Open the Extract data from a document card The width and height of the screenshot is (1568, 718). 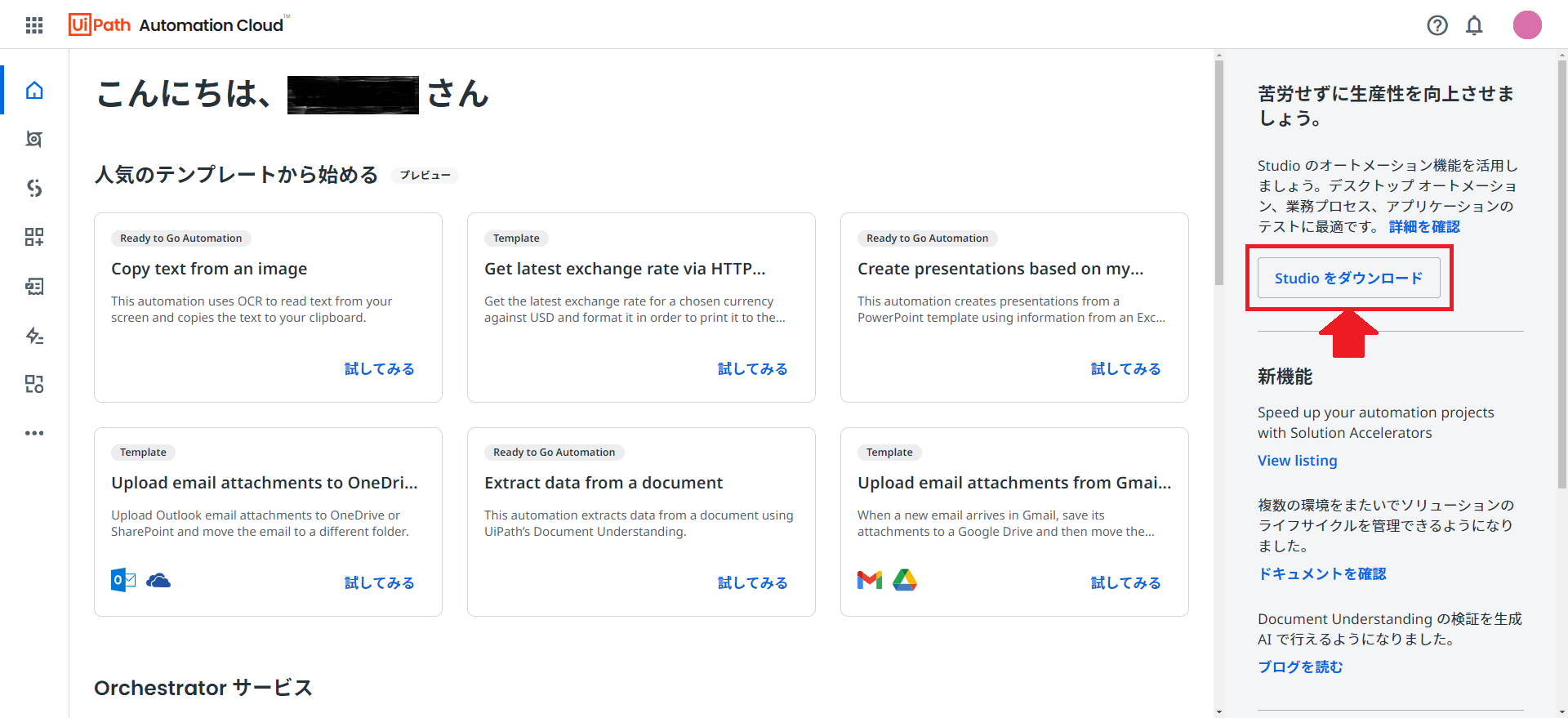click(x=641, y=522)
